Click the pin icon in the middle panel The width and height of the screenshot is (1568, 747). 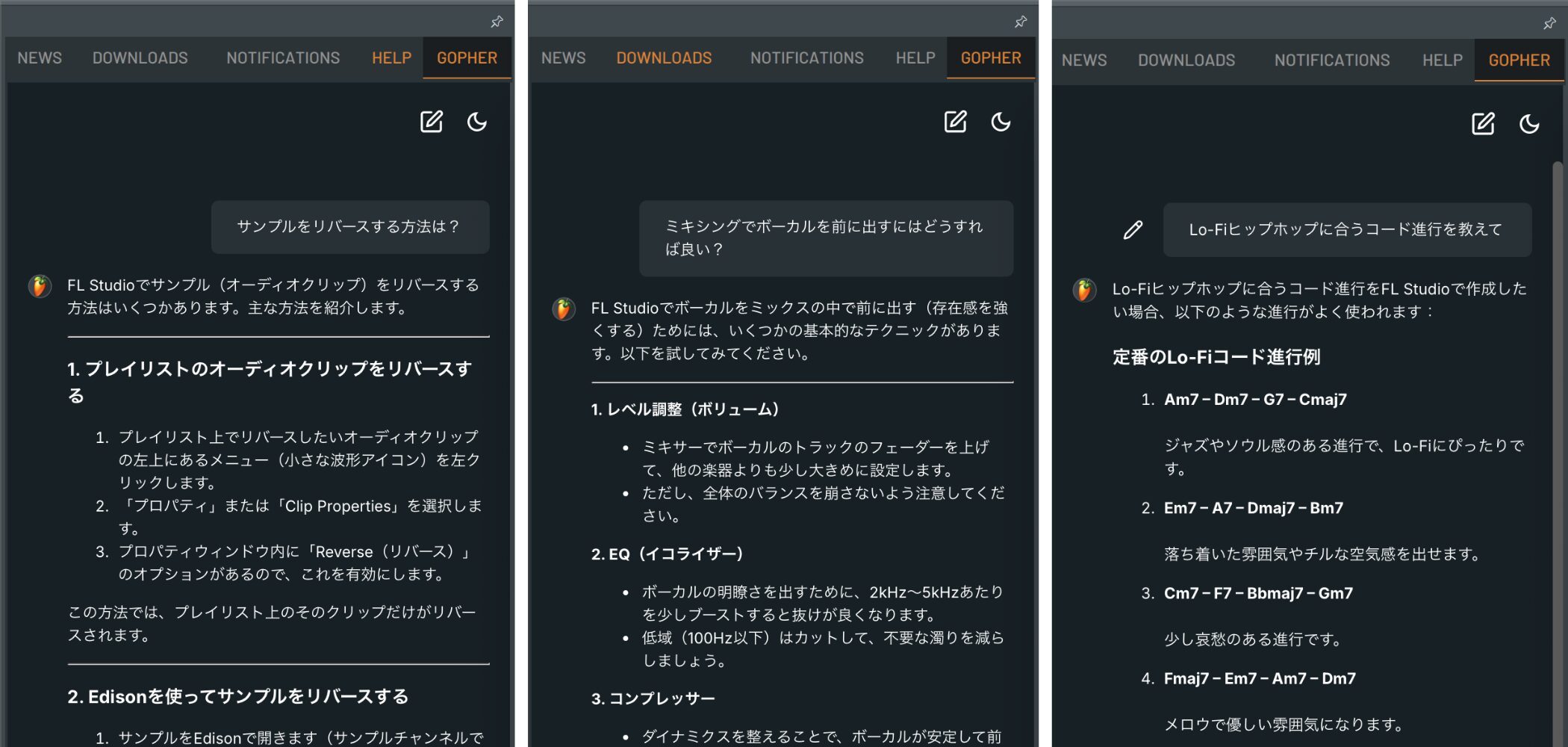point(1021,22)
